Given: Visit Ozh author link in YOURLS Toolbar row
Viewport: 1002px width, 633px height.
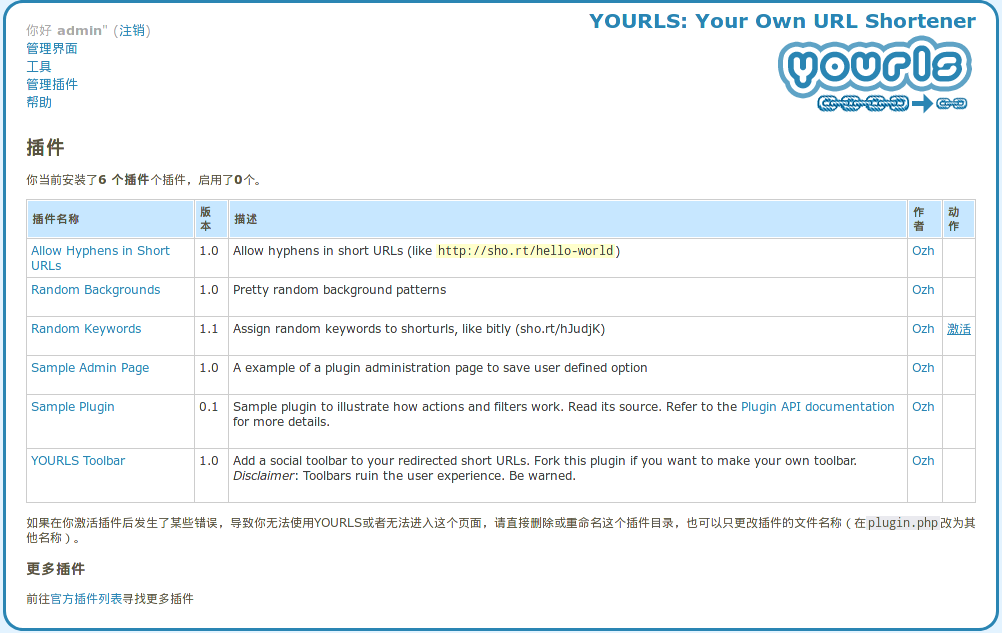Looking at the screenshot, I should (x=922, y=461).
